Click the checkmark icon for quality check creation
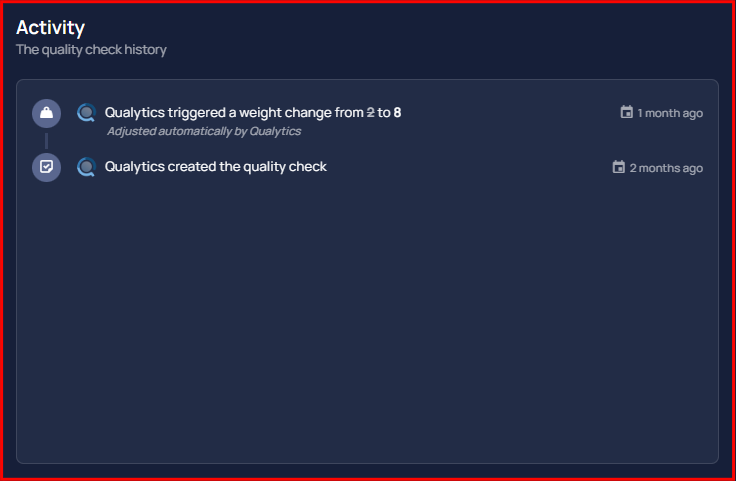The width and height of the screenshot is (736, 481). (x=46, y=167)
